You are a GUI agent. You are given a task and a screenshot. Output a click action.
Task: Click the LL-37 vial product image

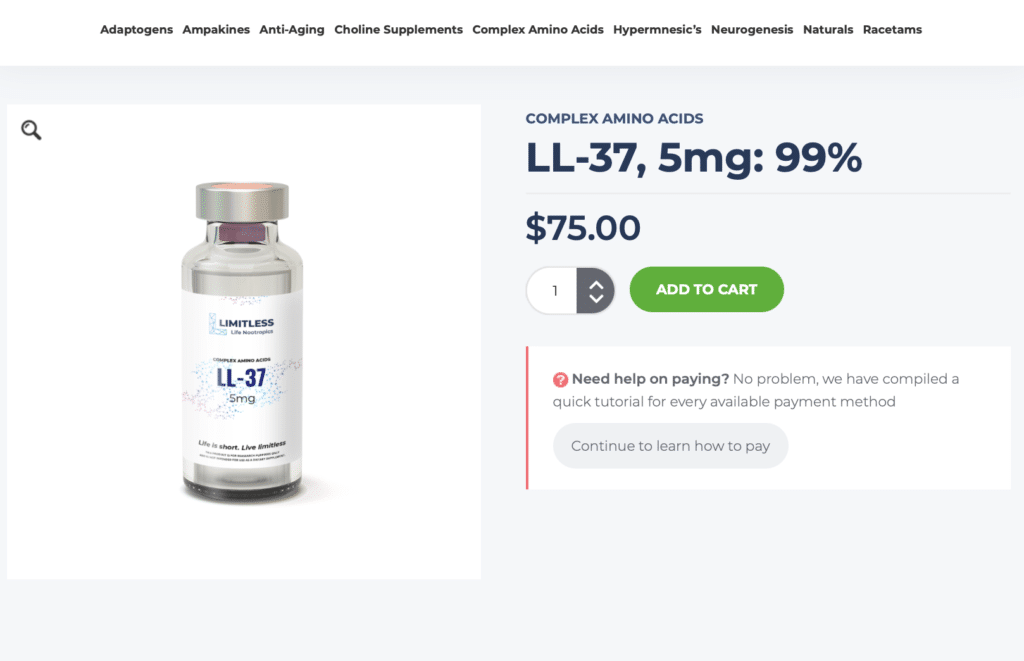(242, 342)
